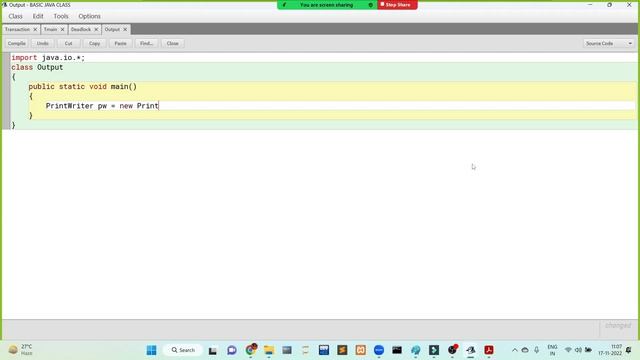Show hidden system tray icons chevron
Viewport: 640px width, 360px height.
click(x=514, y=350)
